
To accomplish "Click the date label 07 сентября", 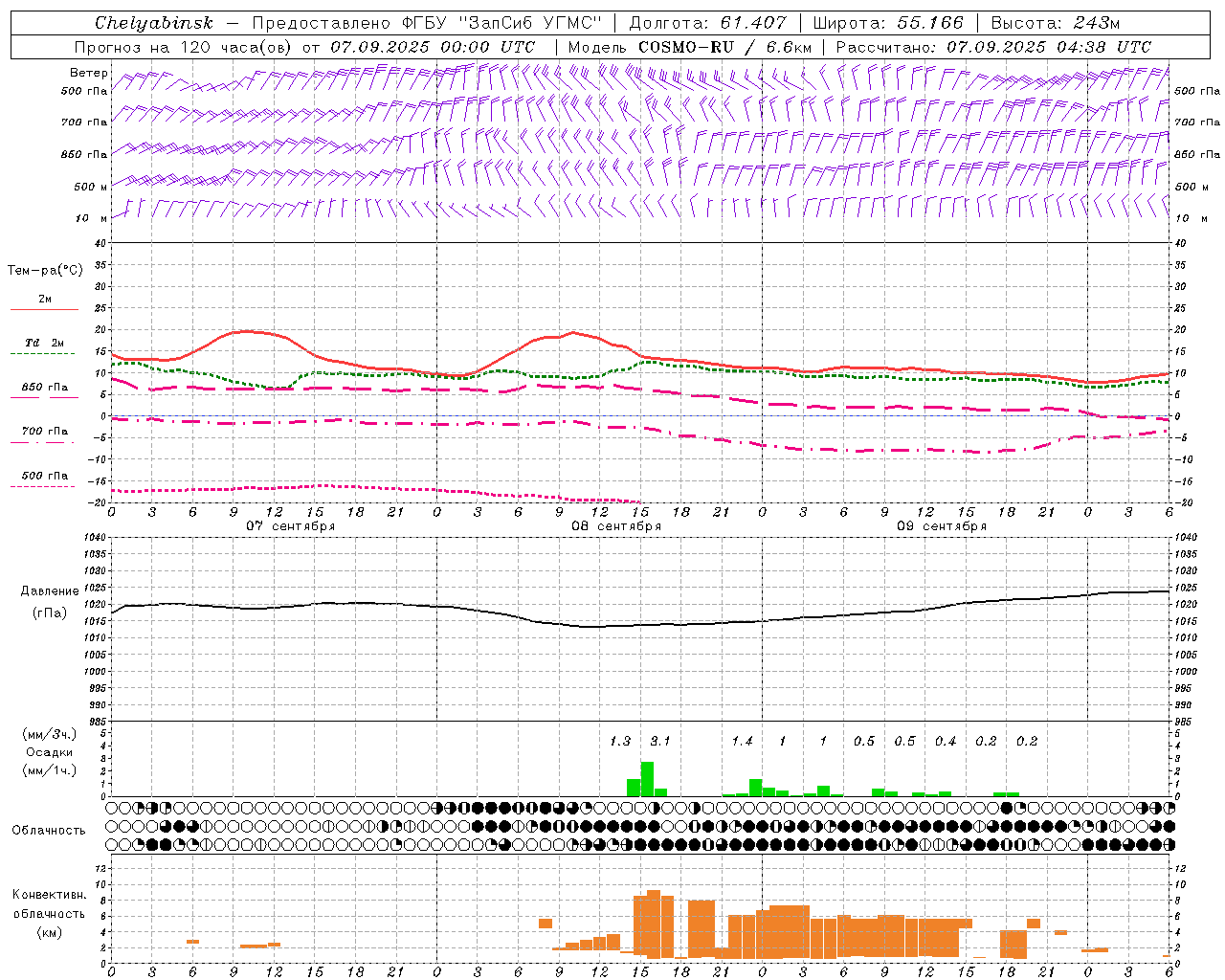I will tap(291, 526).
